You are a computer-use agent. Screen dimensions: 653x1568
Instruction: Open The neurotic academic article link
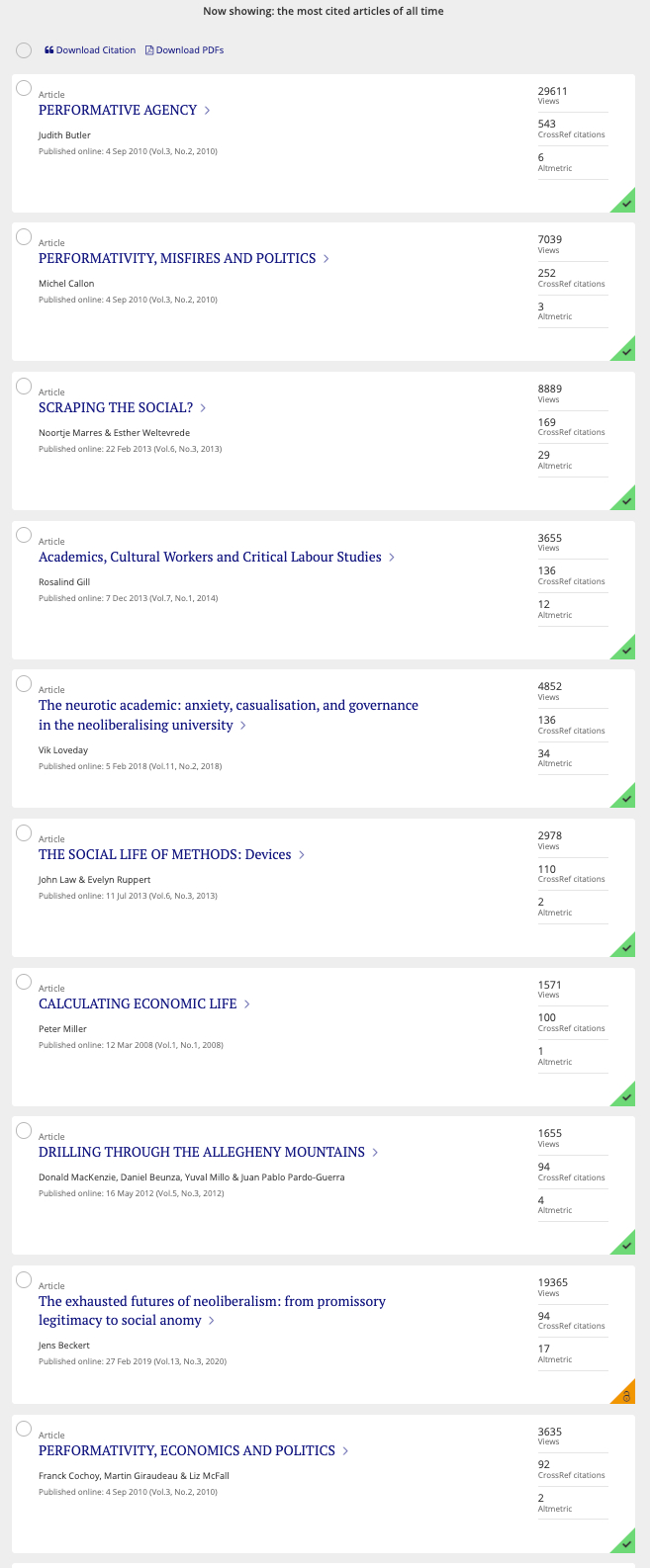coord(228,706)
